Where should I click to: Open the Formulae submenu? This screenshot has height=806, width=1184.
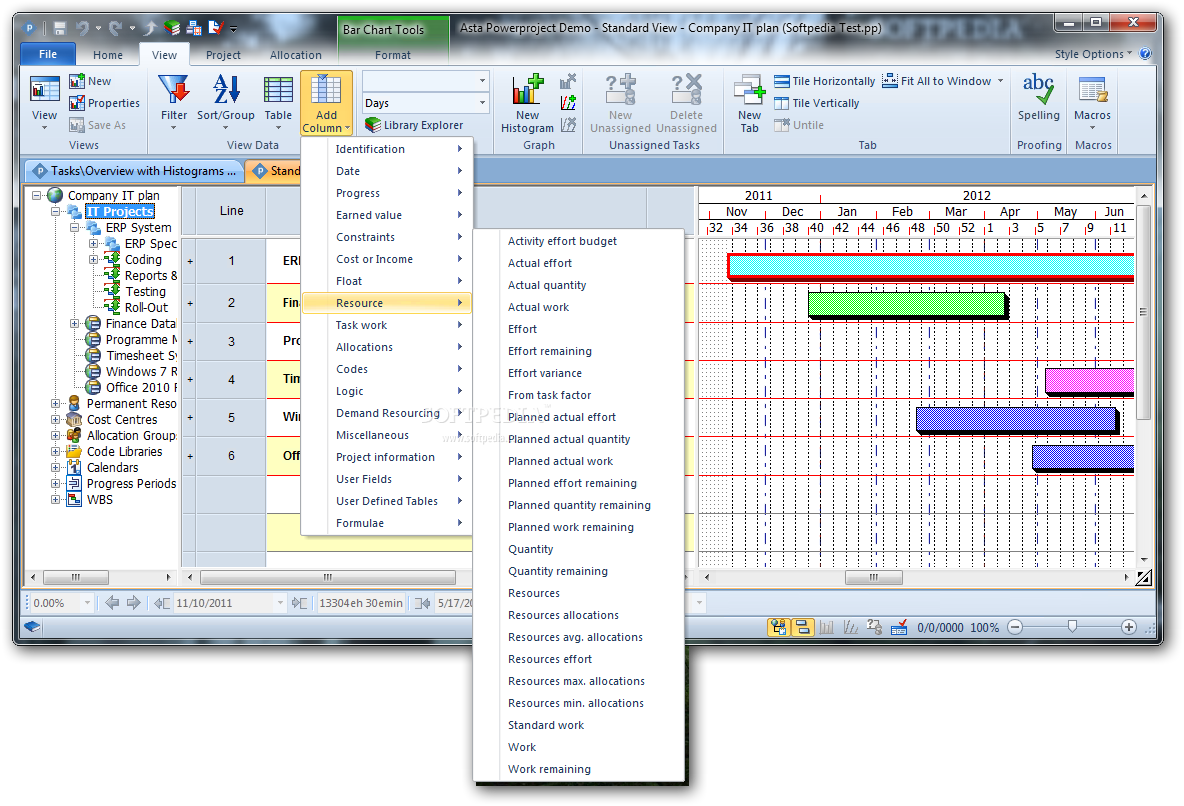pyautogui.click(x=387, y=523)
